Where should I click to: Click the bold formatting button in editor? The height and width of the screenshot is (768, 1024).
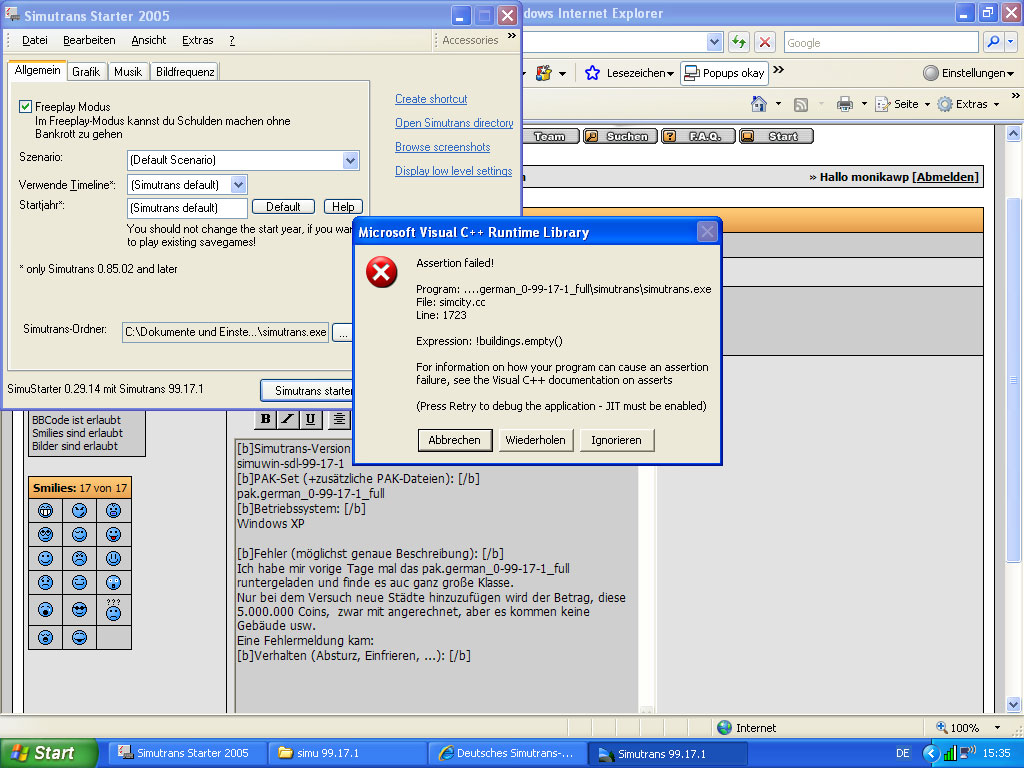pos(267,419)
